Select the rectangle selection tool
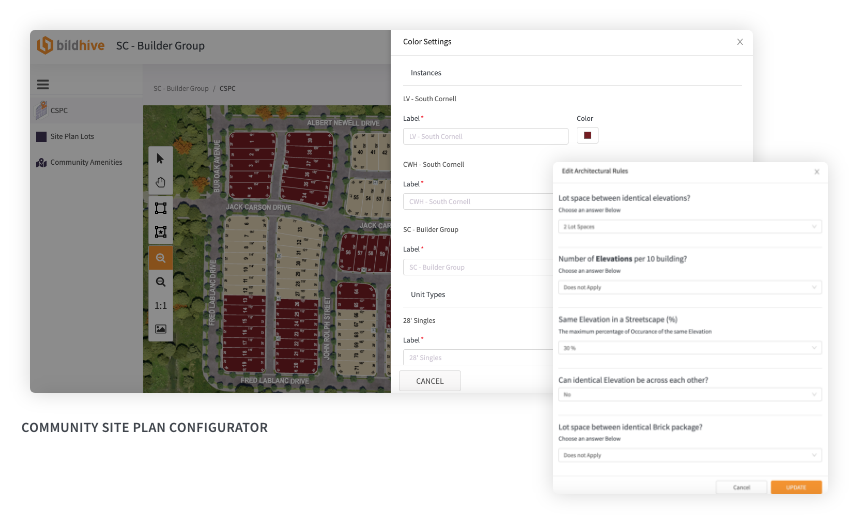858x524 pixels. pyautogui.click(x=160, y=208)
